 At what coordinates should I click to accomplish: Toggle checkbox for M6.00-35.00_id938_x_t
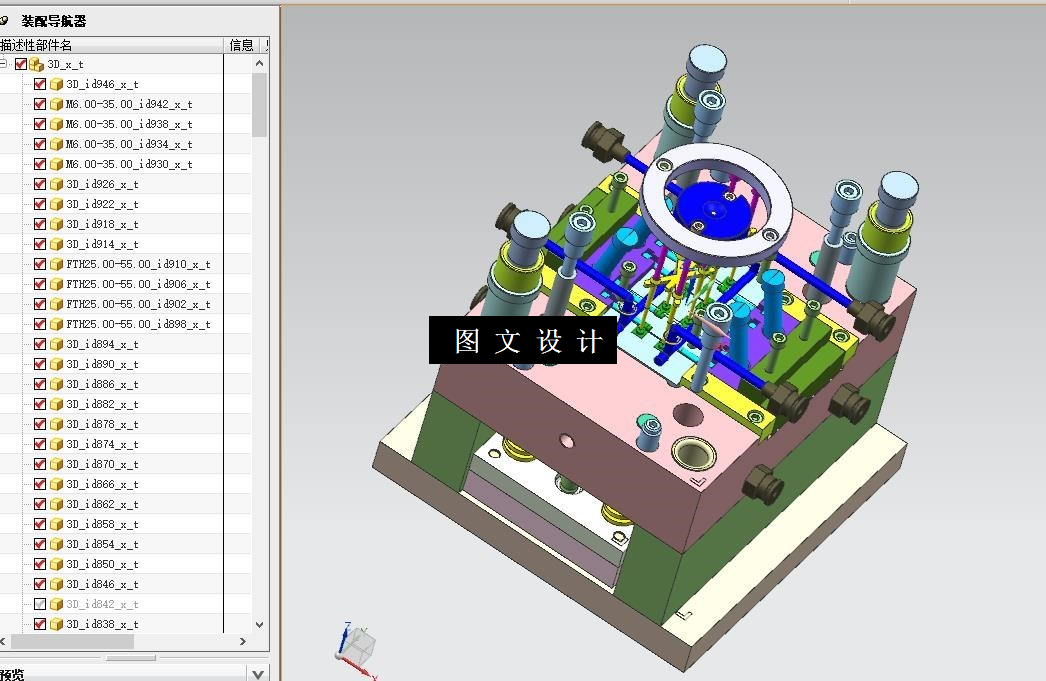click(39, 124)
